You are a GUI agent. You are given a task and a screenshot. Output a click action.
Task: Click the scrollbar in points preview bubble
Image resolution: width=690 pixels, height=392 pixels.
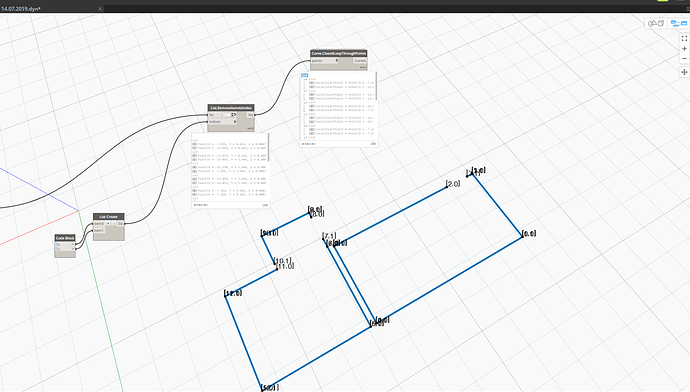coord(268,147)
